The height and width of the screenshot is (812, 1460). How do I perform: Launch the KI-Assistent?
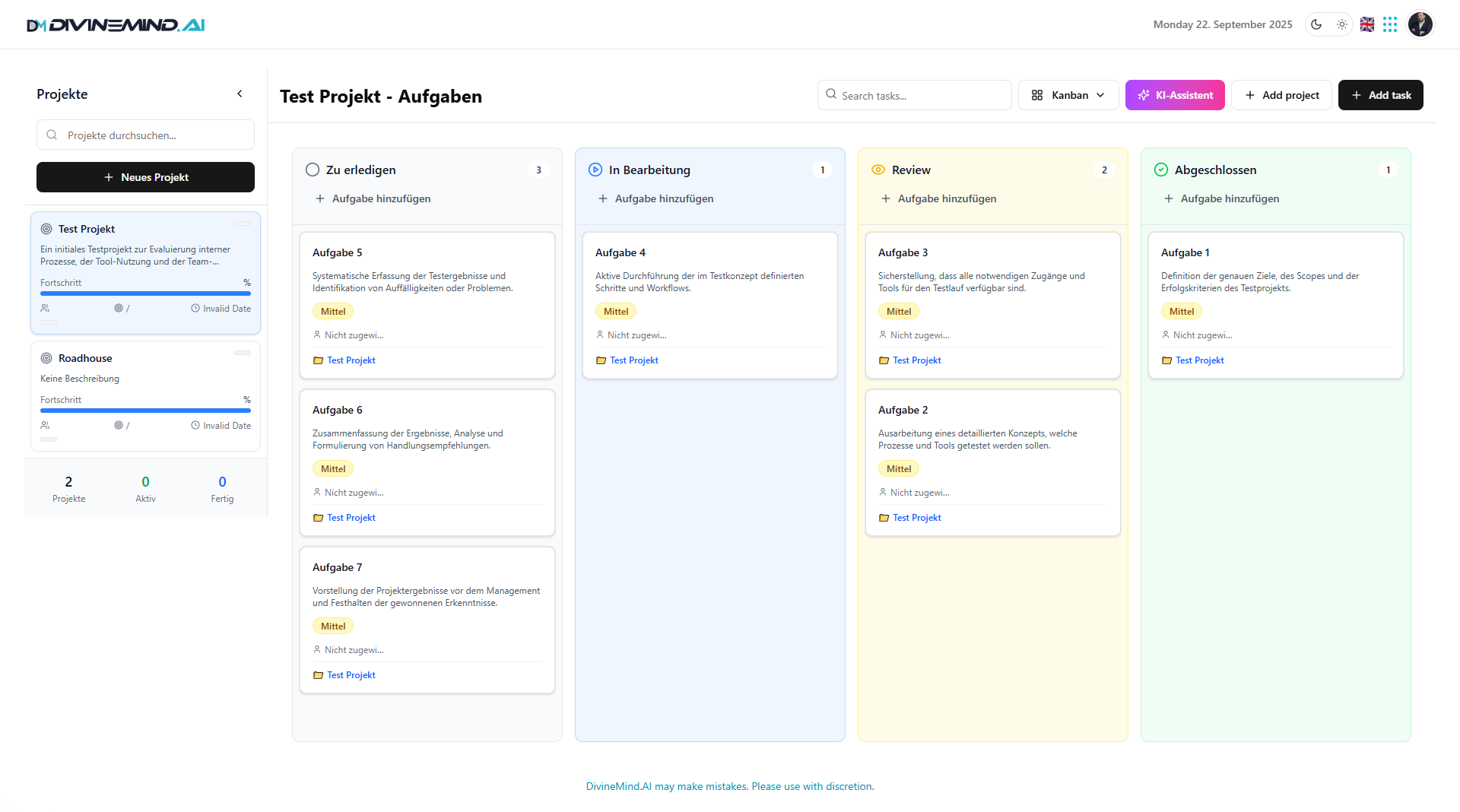point(1174,95)
